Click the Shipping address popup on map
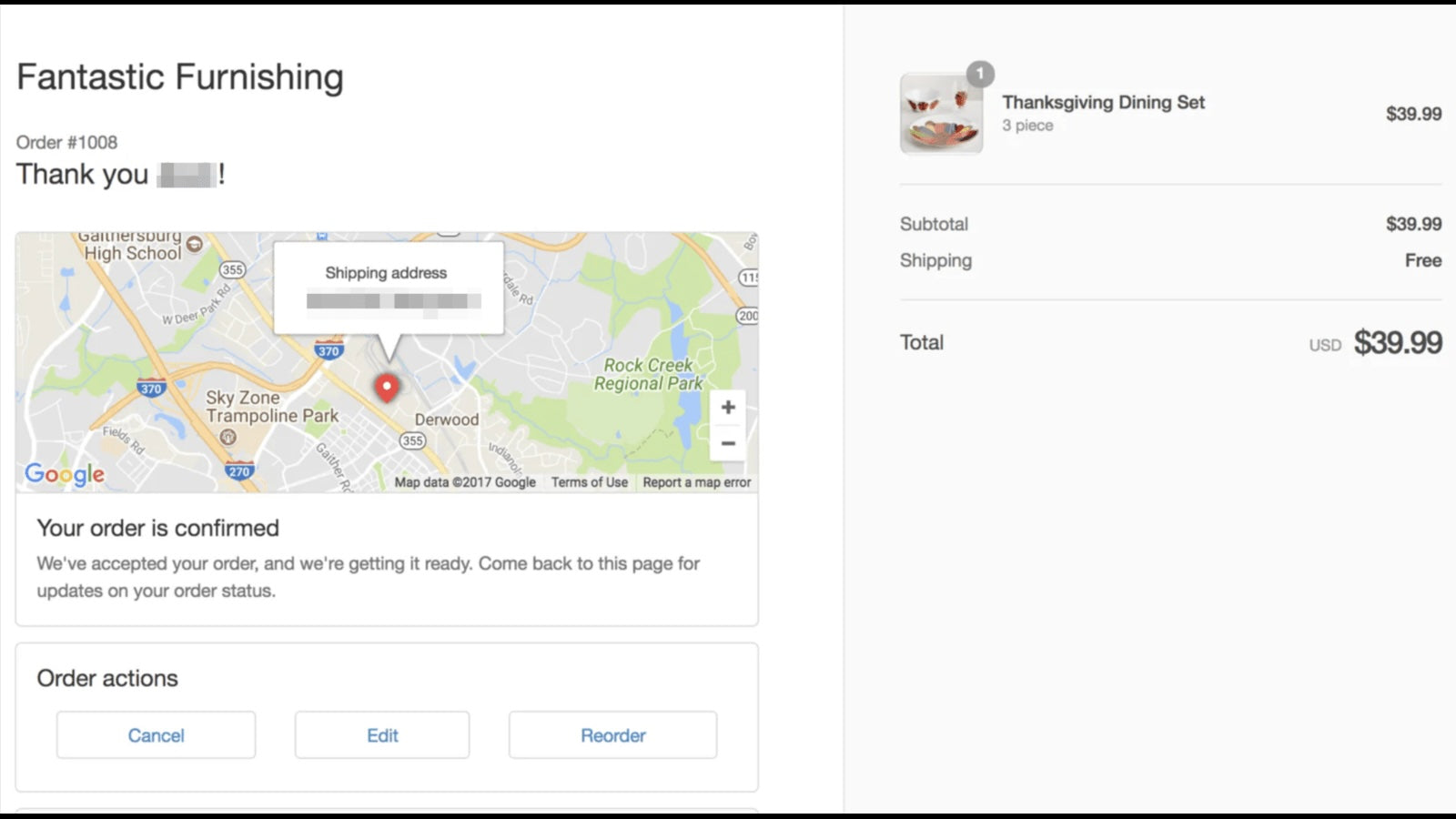 (x=388, y=287)
